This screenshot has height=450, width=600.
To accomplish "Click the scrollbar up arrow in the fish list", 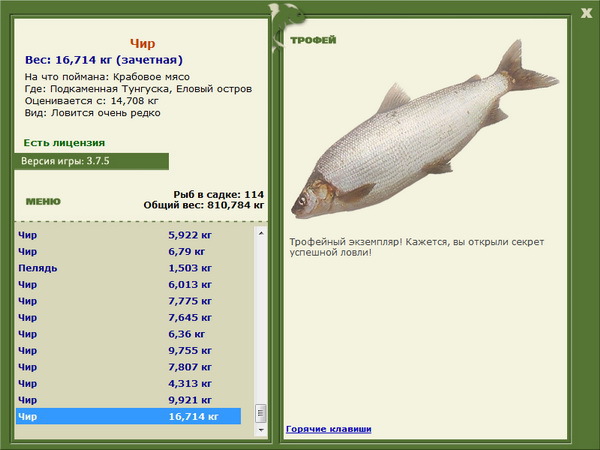I will (x=261, y=233).
